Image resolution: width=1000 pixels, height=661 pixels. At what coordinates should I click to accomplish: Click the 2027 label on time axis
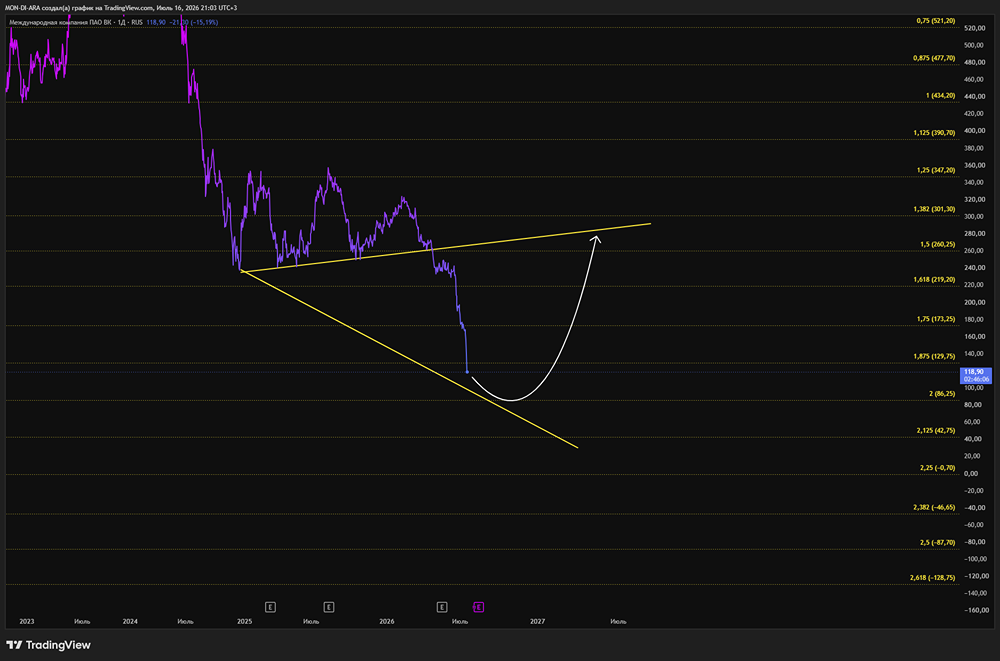coord(538,621)
